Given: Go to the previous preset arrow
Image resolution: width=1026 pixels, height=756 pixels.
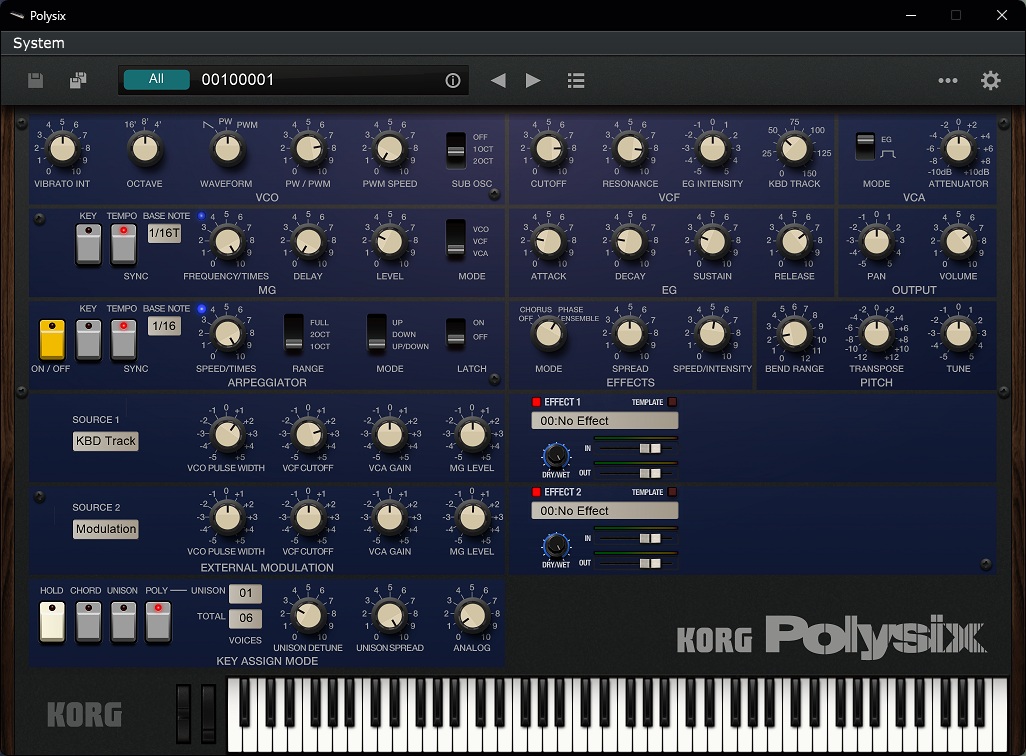Looking at the screenshot, I should [498, 81].
